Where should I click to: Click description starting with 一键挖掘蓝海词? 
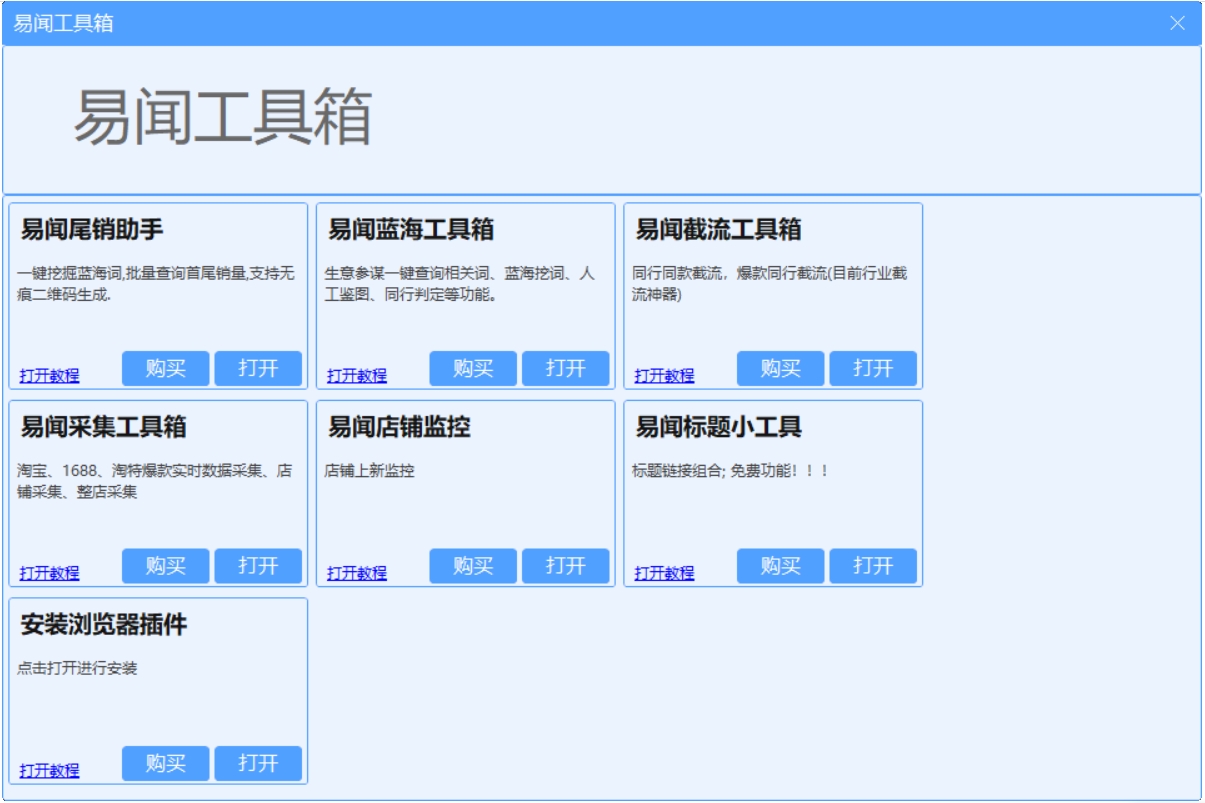(x=156, y=284)
